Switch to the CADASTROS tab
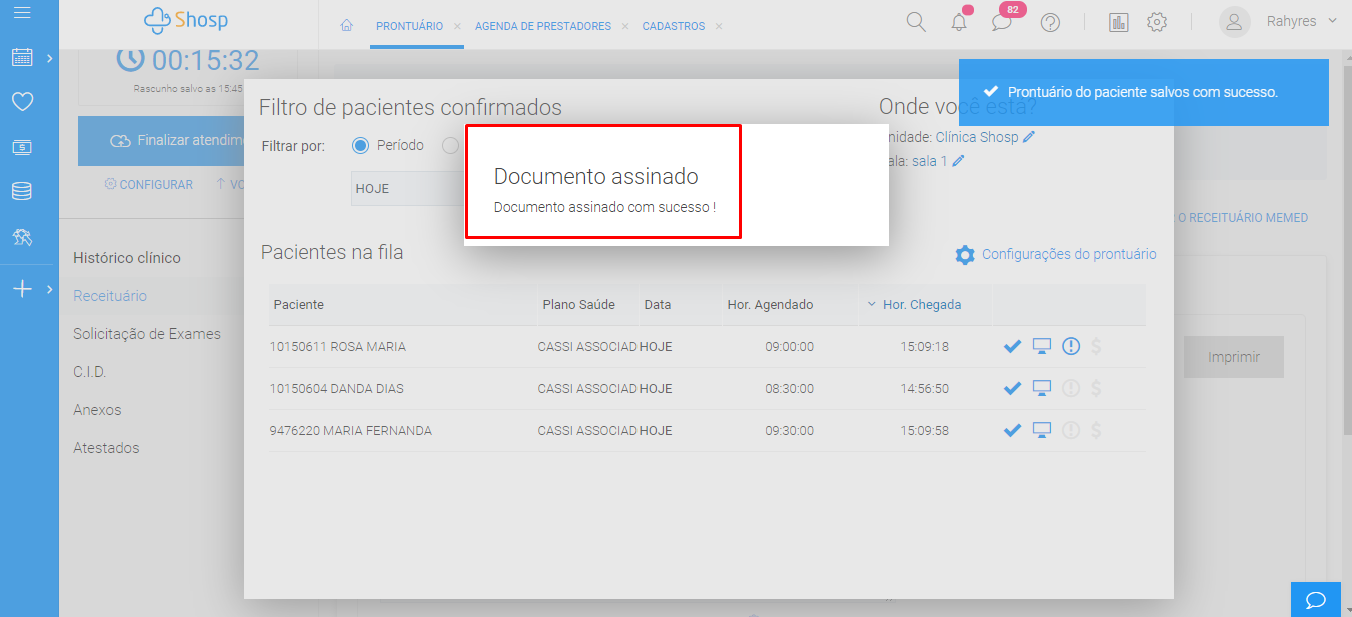The image size is (1352, 617). pyautogui.click(x=674, y=26)
